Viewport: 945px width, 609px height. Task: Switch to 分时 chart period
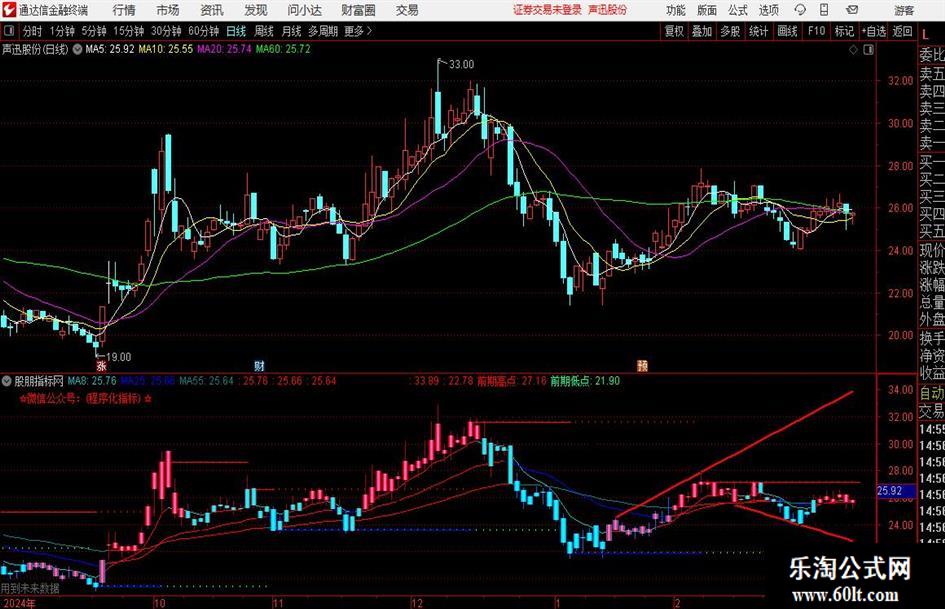point(32,31)
